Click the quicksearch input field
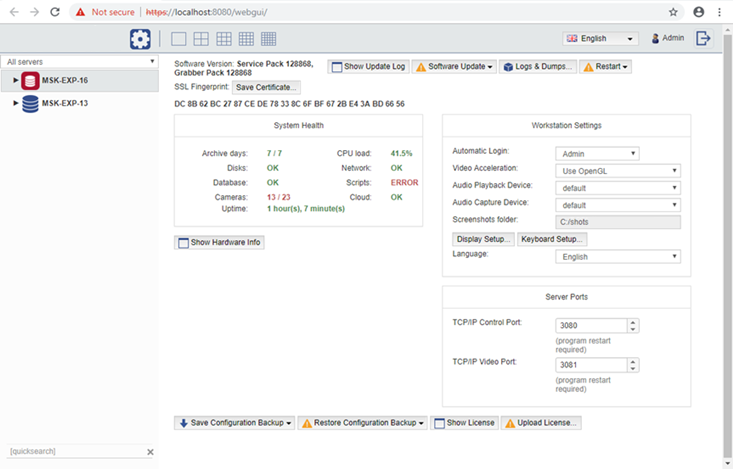This screenshot has width=733, height=469. coord(75,452)
